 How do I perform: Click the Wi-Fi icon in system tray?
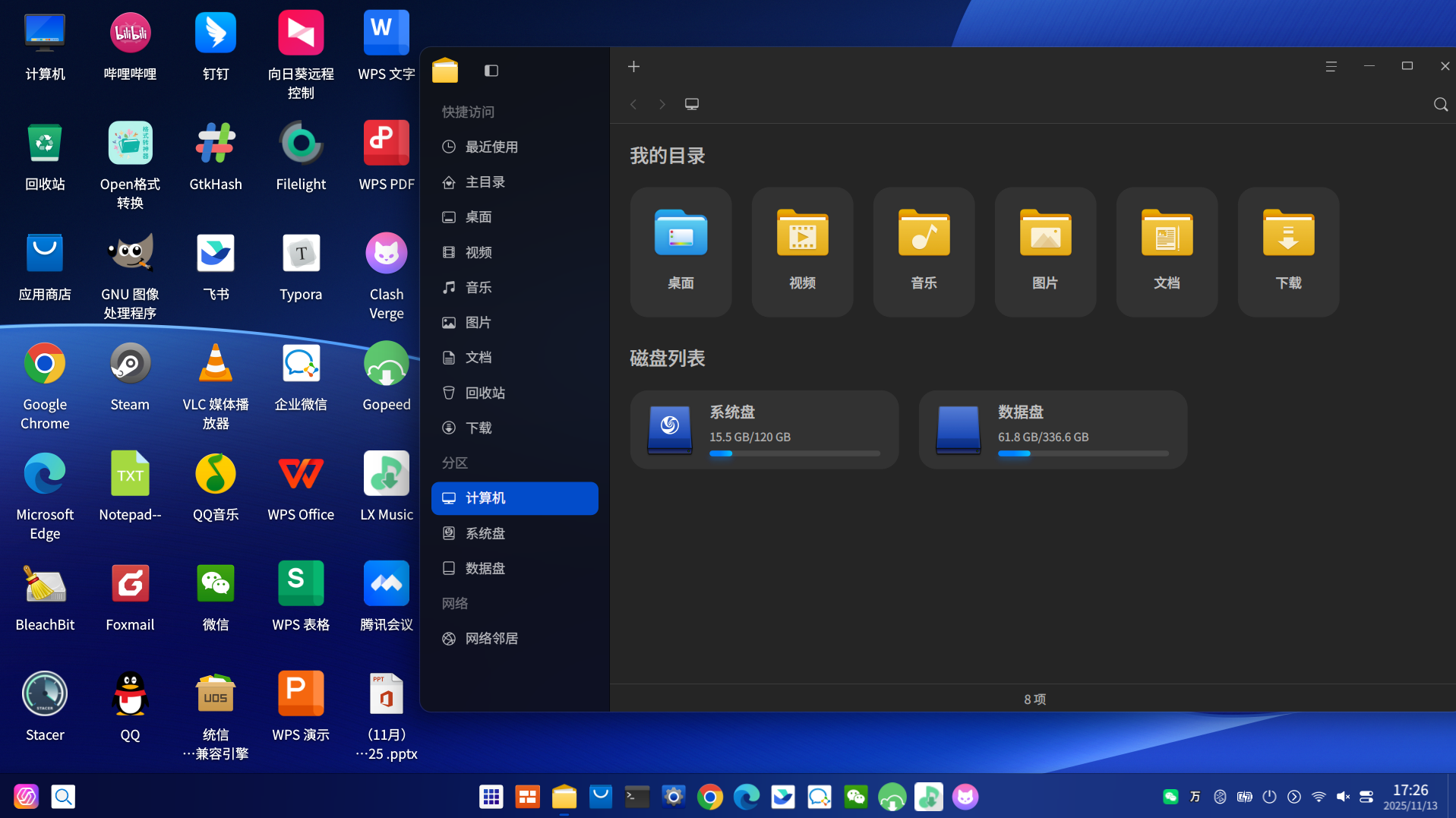[x=1319, y=797]
